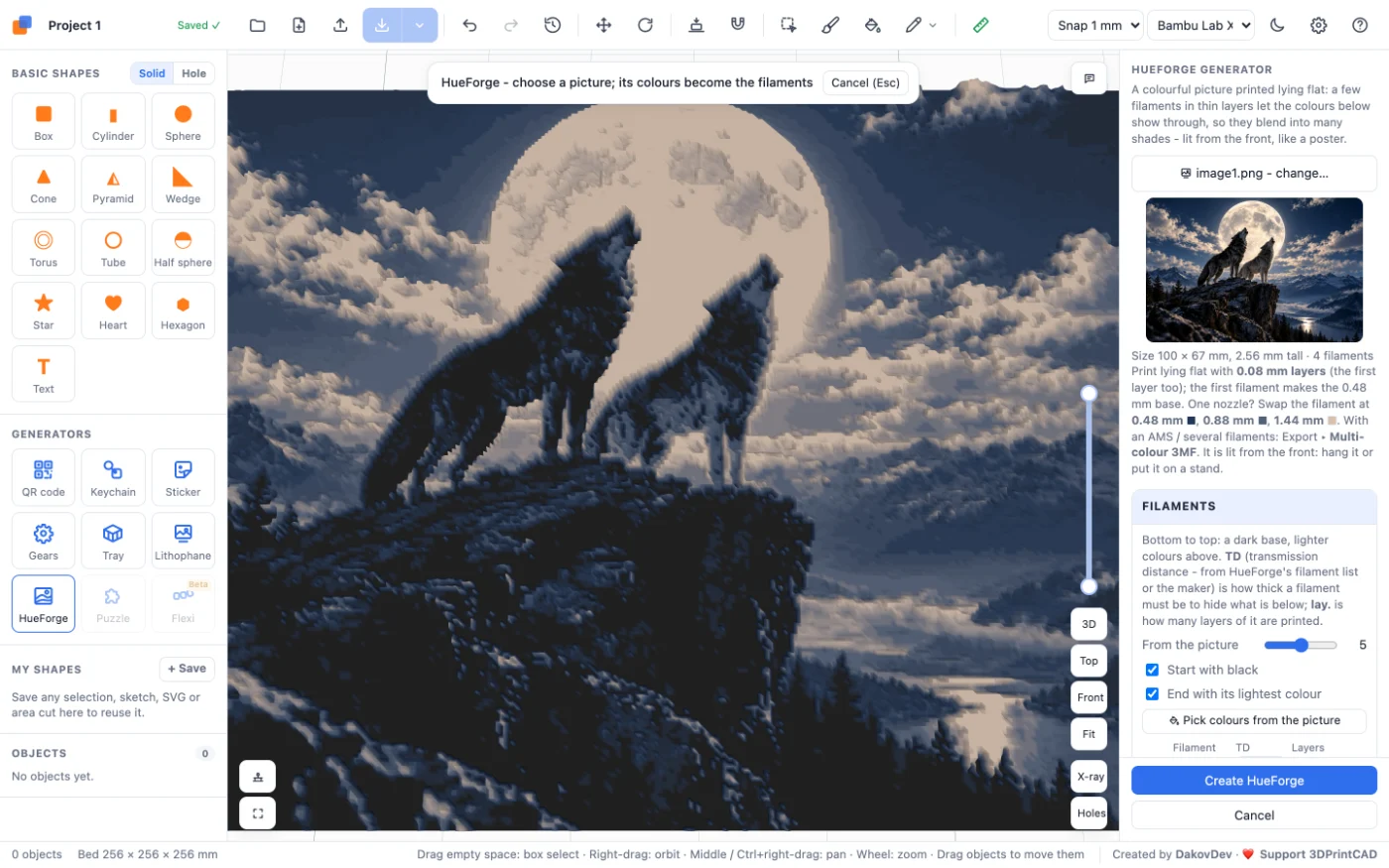Toggle the Start with black checkbox
1389x868 pixels.
(1152, 670)
